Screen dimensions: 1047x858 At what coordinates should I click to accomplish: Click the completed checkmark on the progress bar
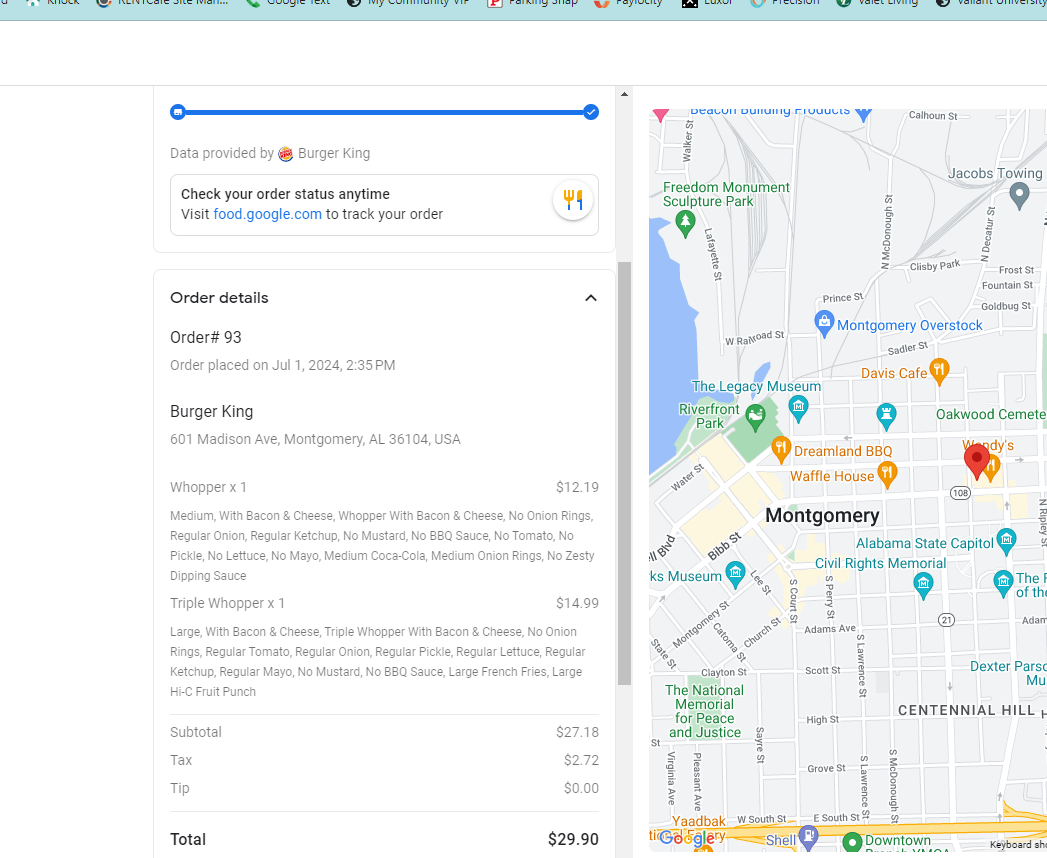click(591, 112)
